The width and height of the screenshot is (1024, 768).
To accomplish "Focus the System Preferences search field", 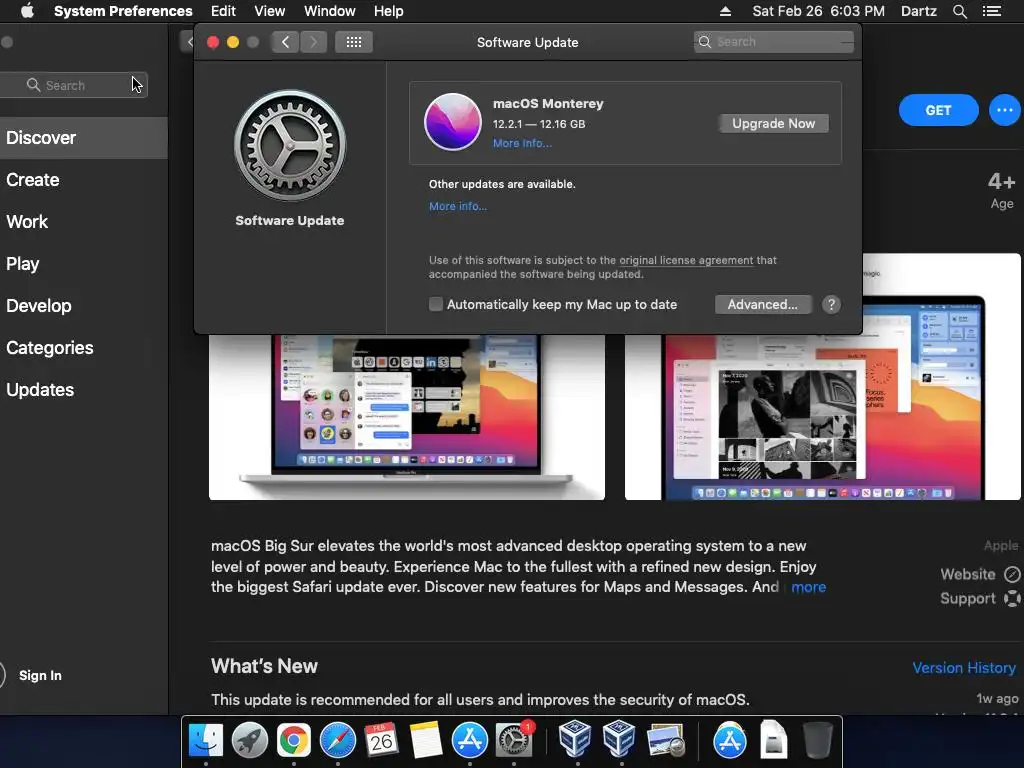I will pos(774,42).
